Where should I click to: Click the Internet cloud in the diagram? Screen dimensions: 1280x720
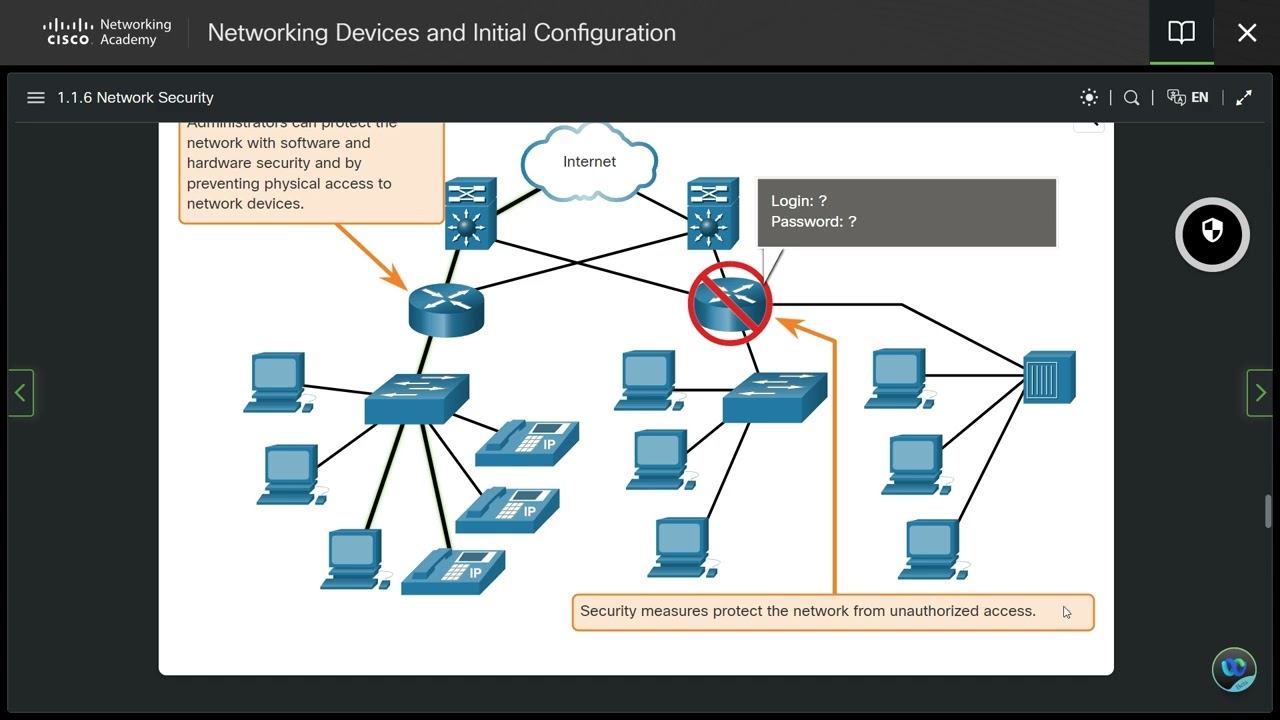coord(589,161)
